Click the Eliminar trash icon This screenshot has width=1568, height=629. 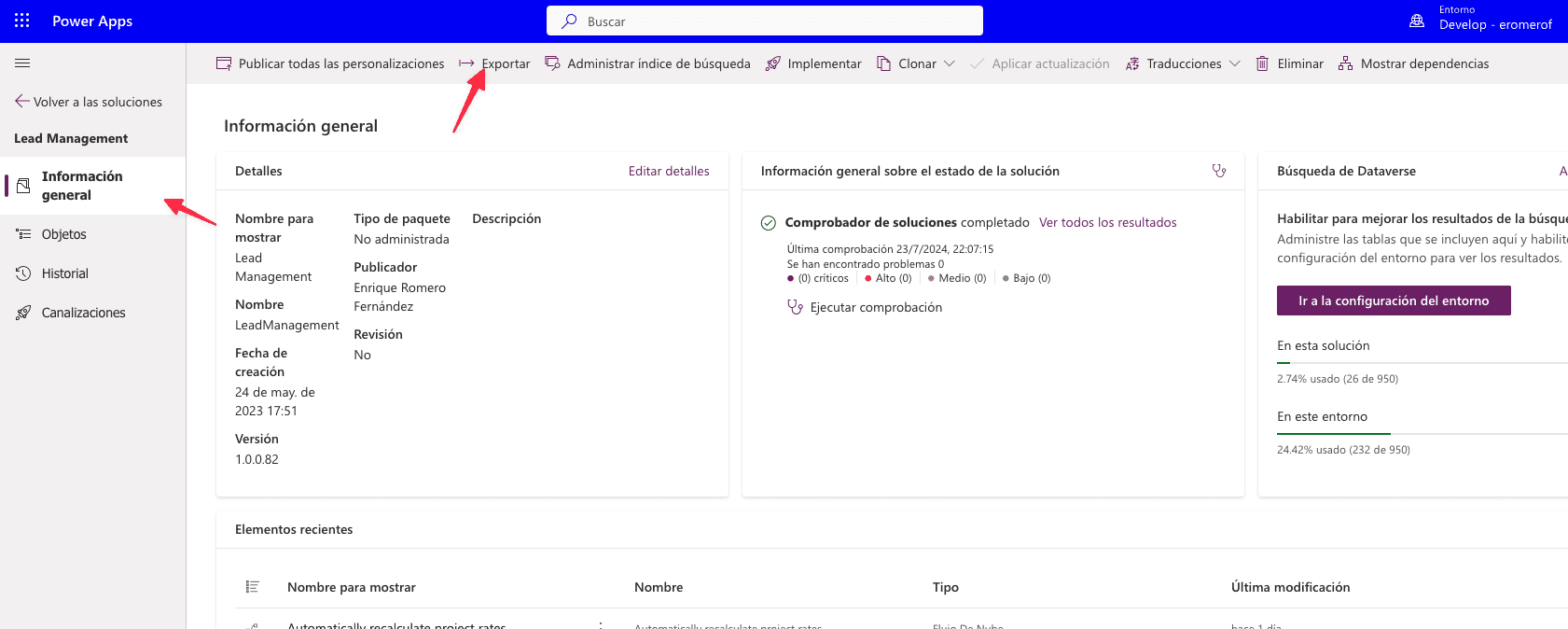coord(1262,63)
